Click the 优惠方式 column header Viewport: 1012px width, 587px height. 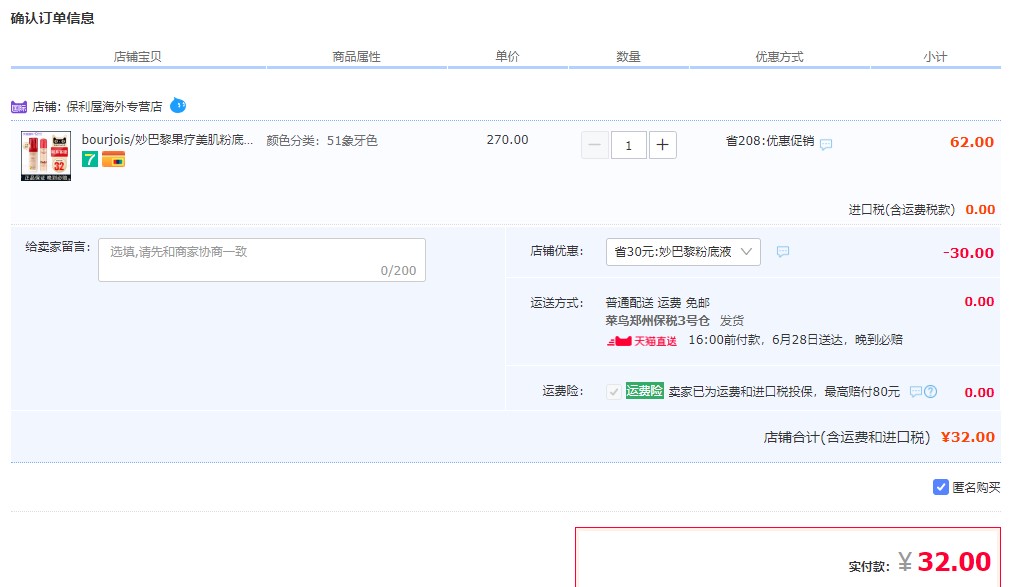pyautogui.click(x=779, y=57)
